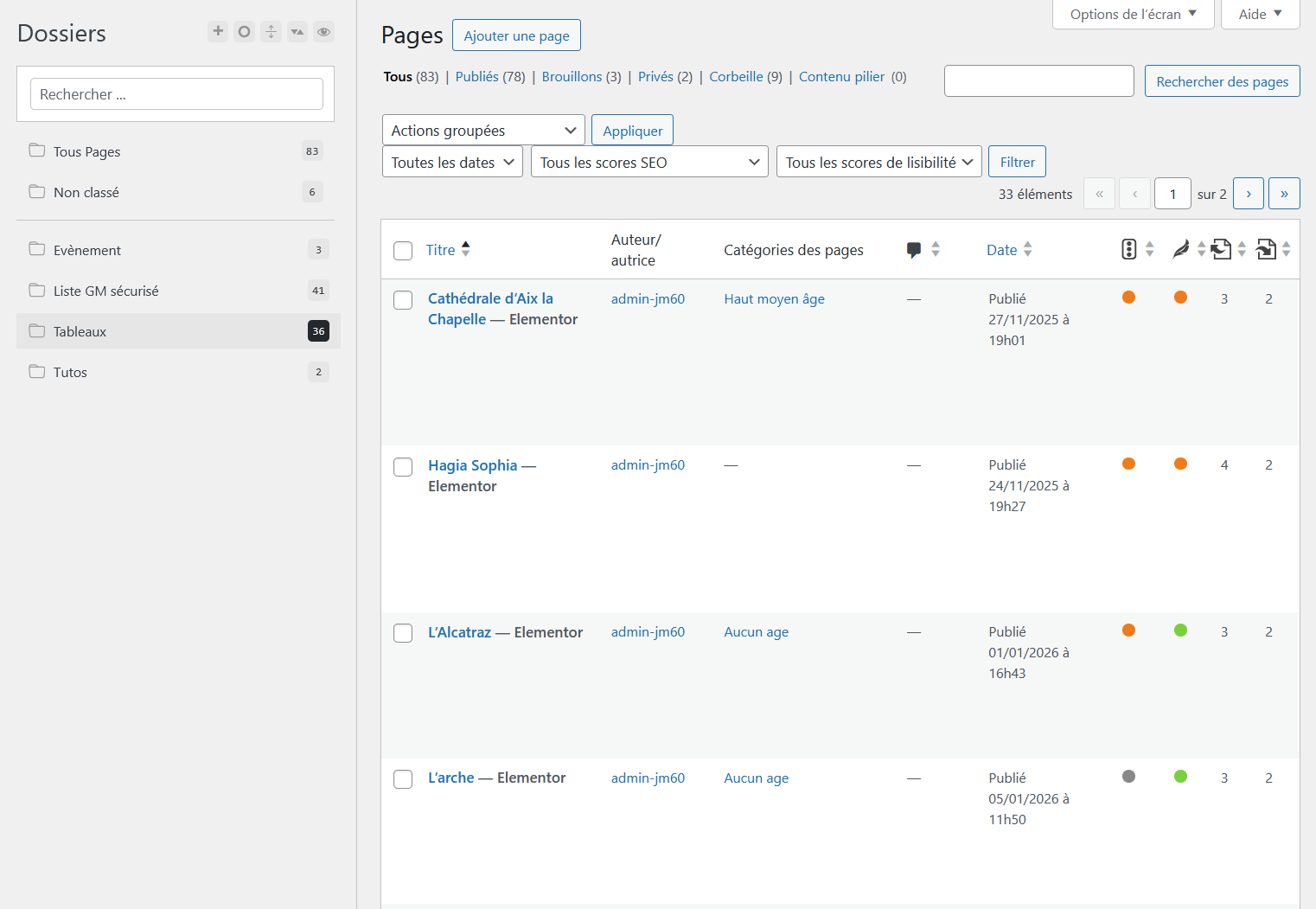Select the L'Alcatraz row checkbox

[403, 633]
